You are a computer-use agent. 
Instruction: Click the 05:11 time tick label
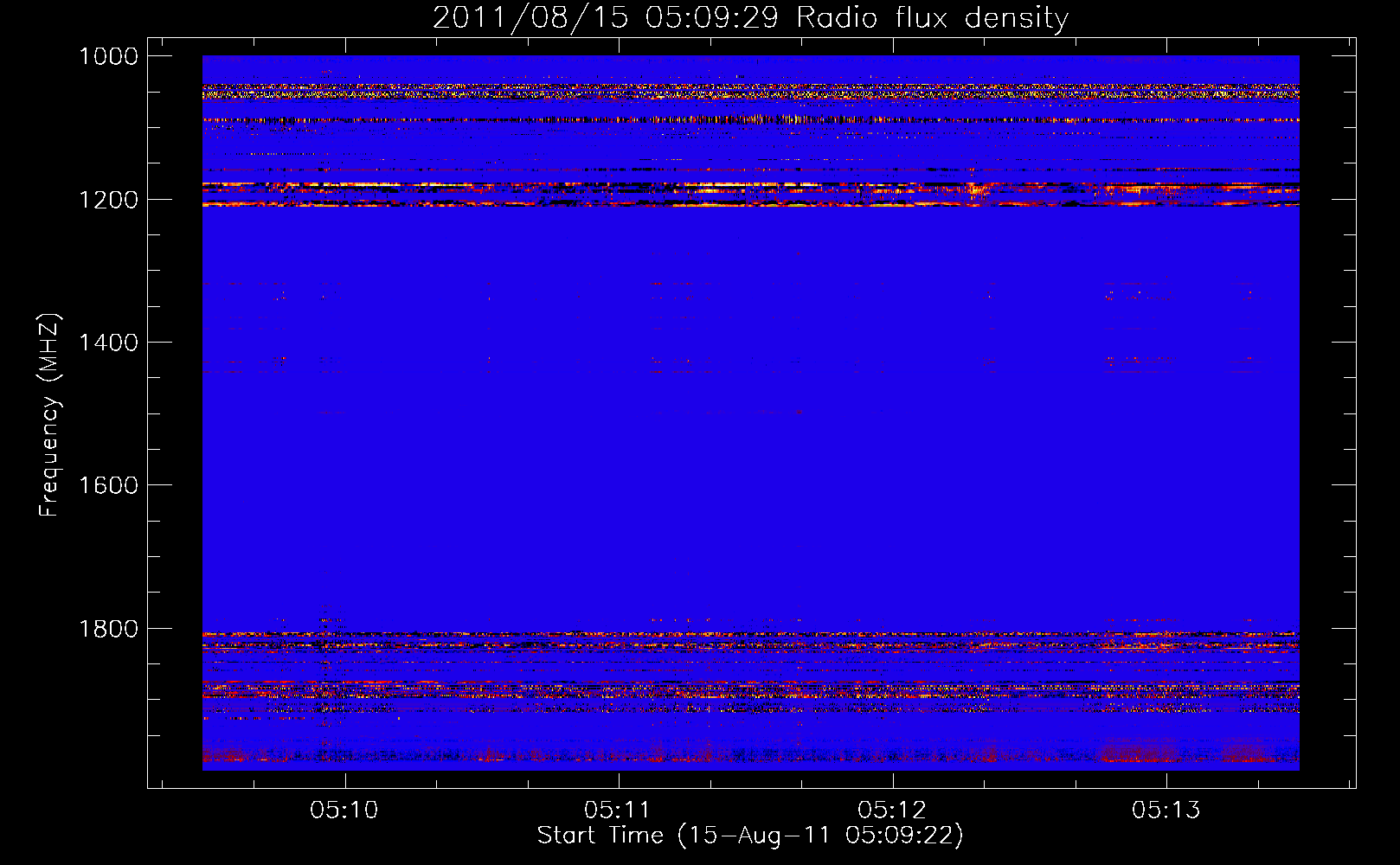pyautogui.click(x=618, y=810)
